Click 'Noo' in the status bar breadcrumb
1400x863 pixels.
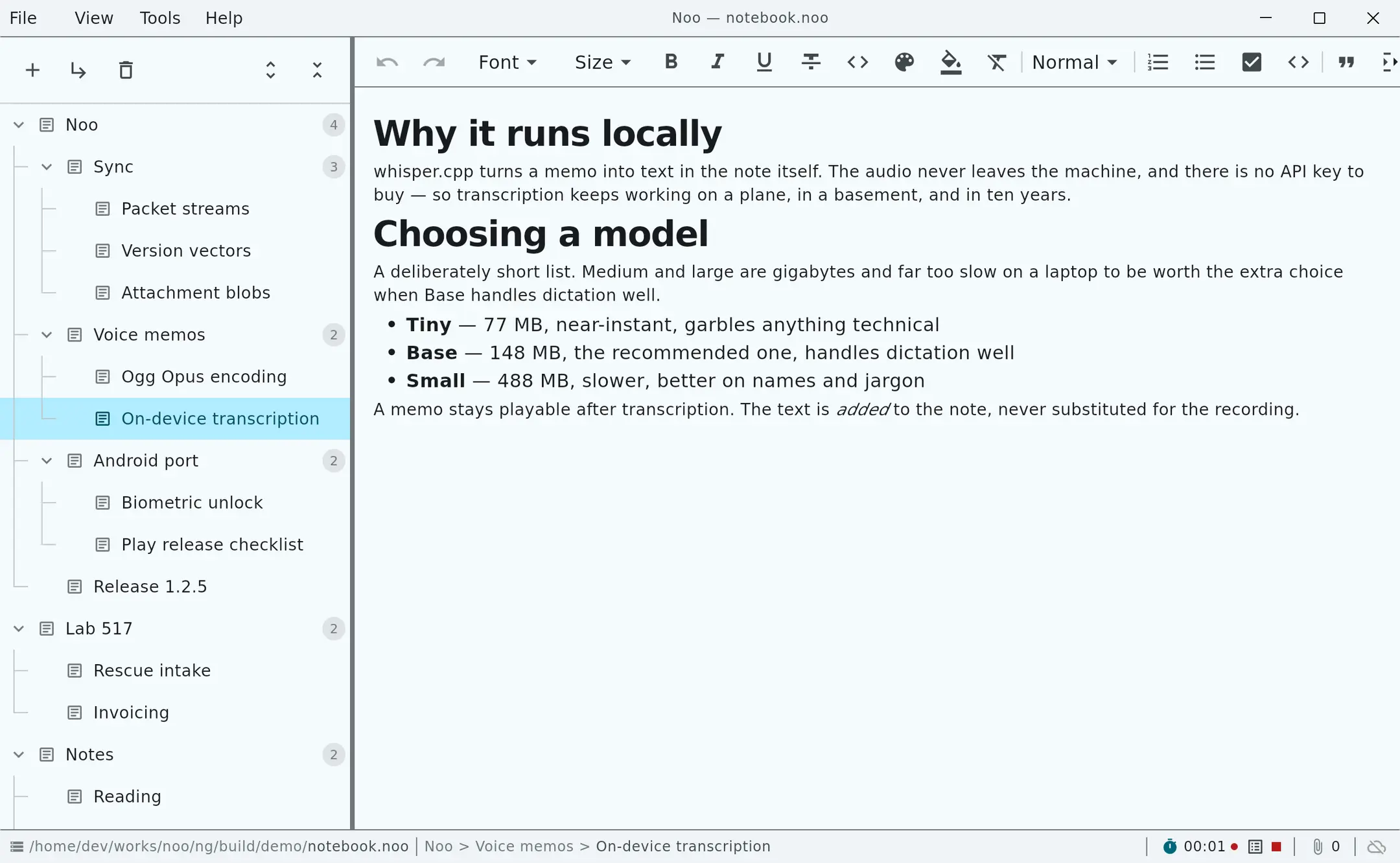click(439, 847)
